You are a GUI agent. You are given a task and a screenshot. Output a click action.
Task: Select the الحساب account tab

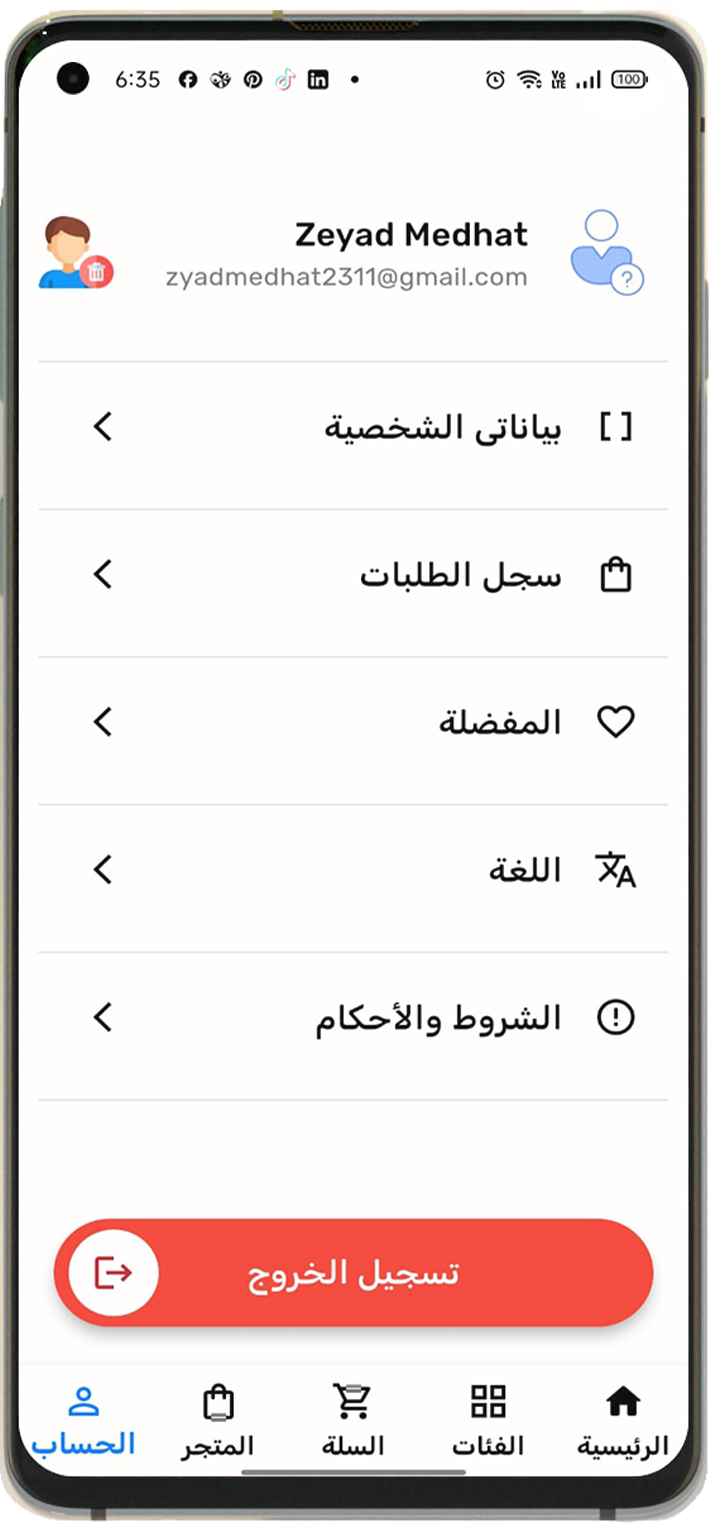[x=83, y=1420]
